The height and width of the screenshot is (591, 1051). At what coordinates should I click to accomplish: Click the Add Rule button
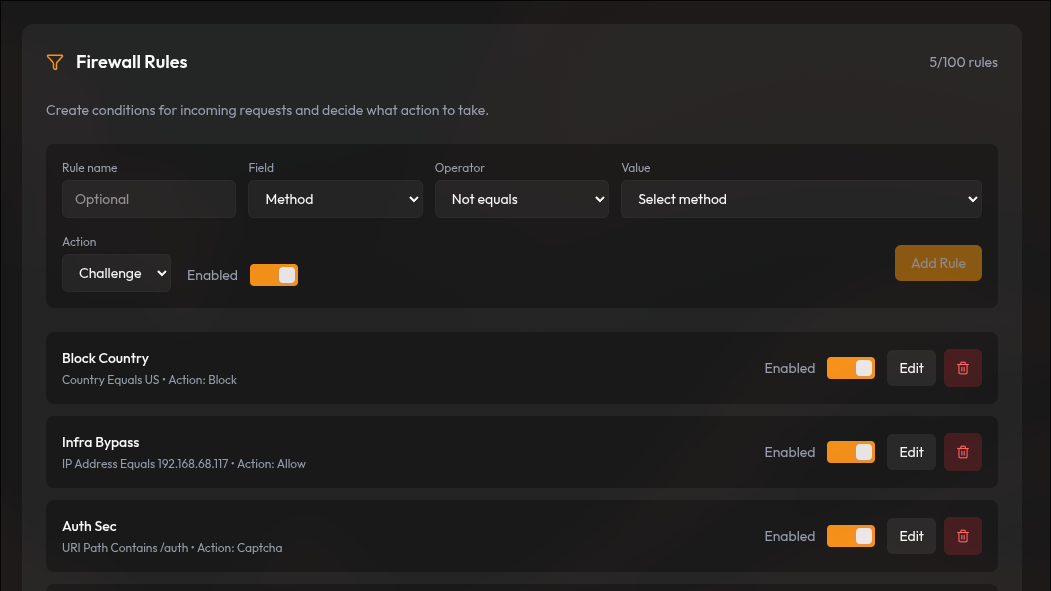click(x=937, y=262)
